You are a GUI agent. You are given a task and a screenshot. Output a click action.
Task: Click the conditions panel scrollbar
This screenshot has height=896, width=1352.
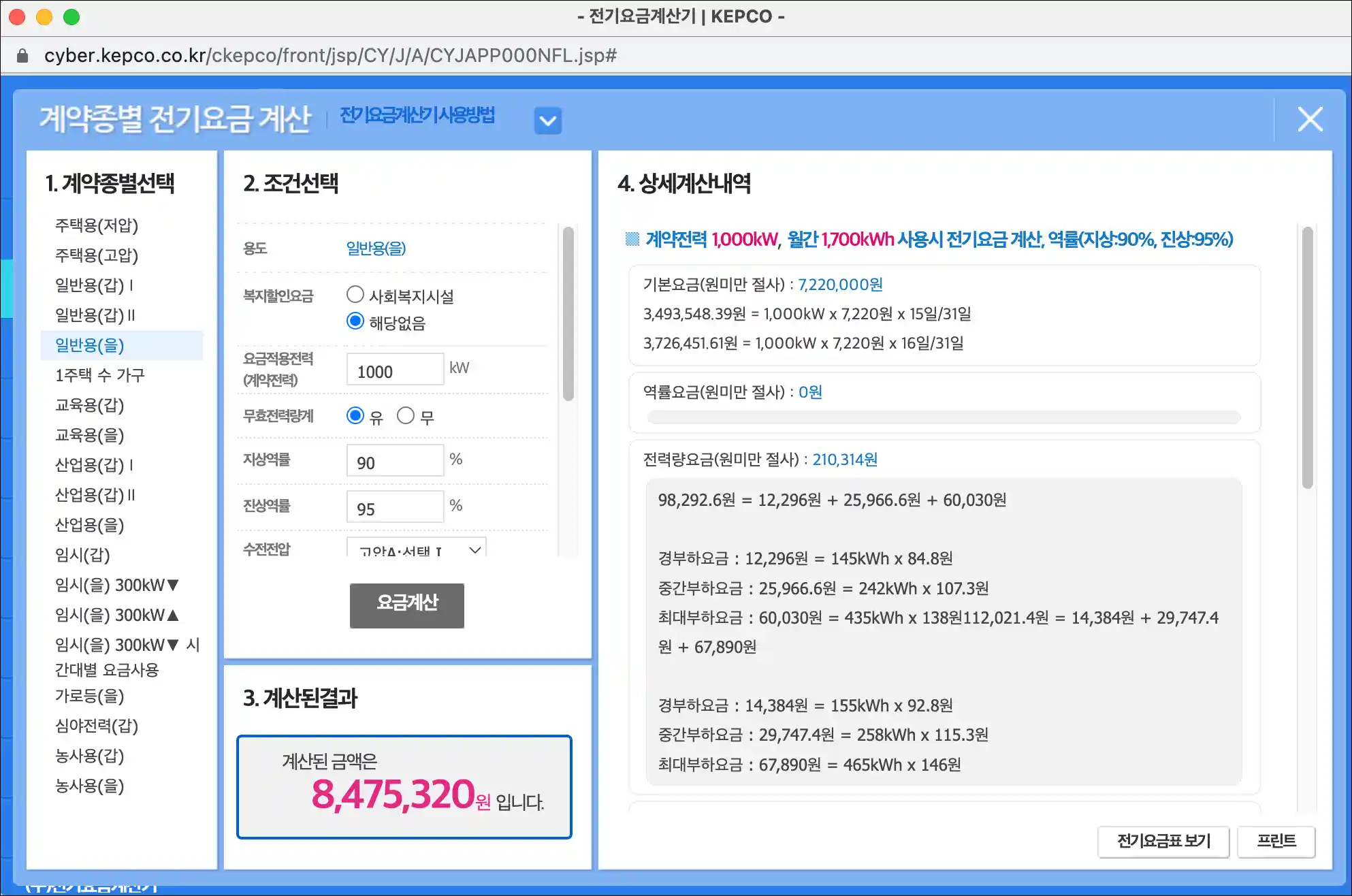pyautogui.click(x=568, y=314)
